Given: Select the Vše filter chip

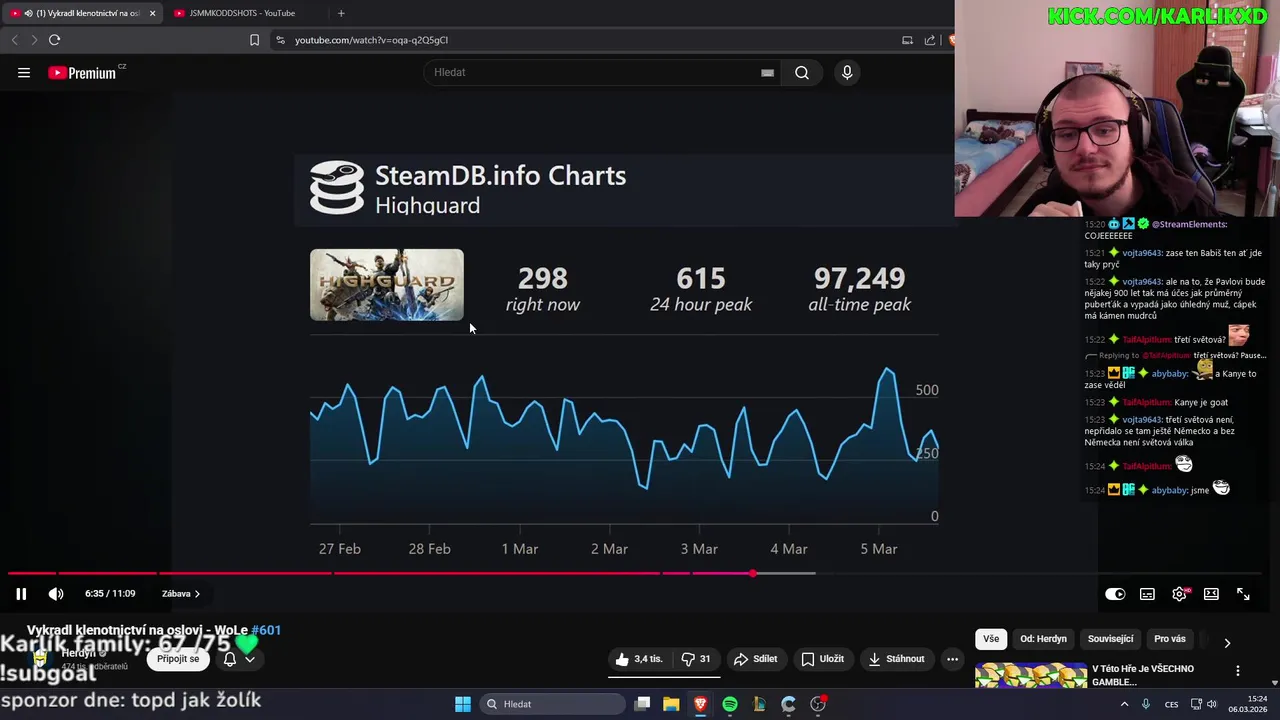Looking at the screenshot, I should pos(991,639).
